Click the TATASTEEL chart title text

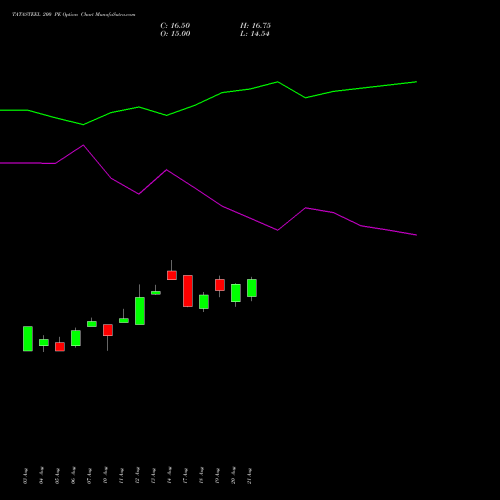(74, 15)
